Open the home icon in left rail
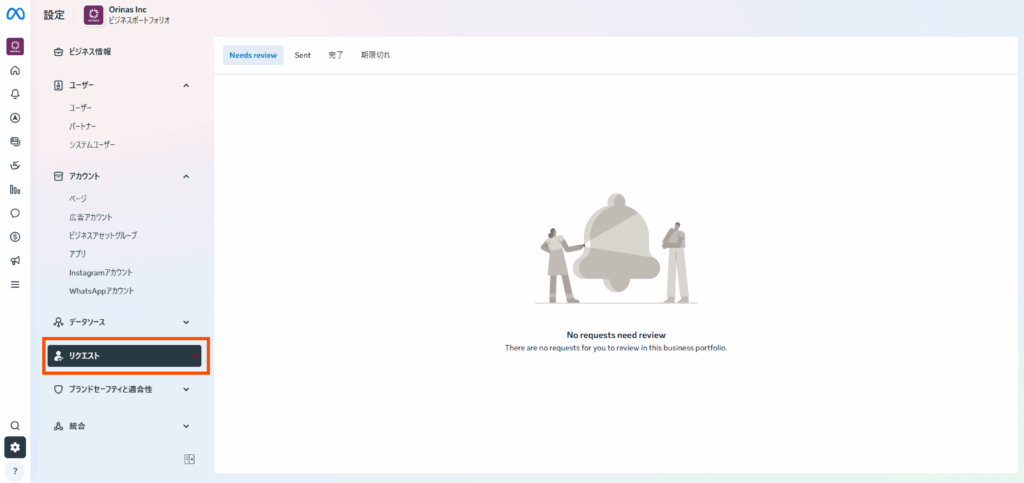 click(15, 71)
